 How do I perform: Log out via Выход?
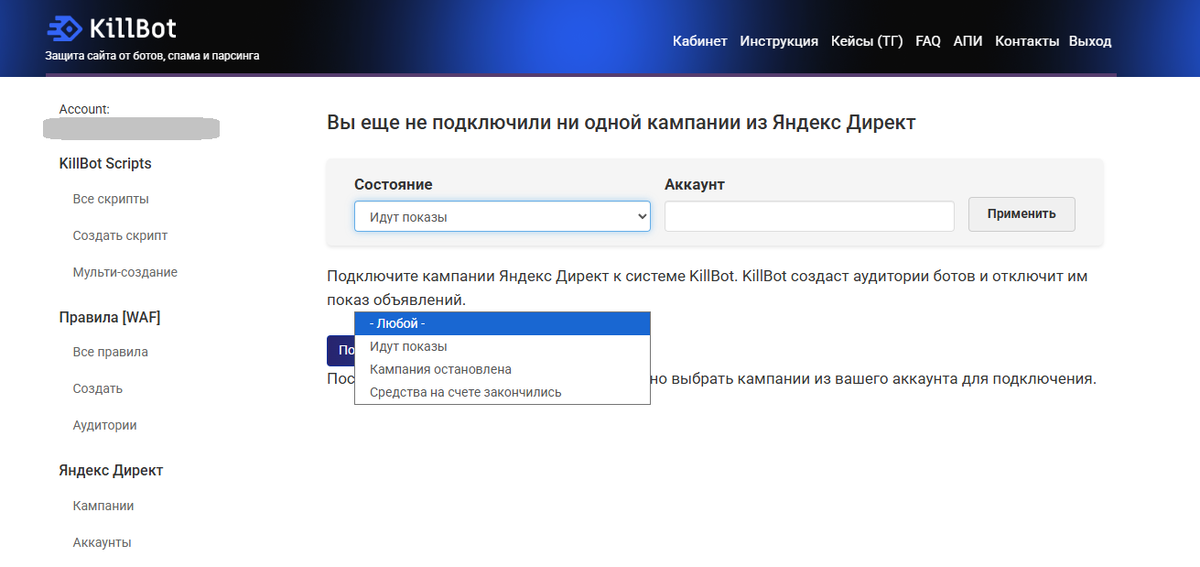pyautogui.click(x=1090, y=41)
